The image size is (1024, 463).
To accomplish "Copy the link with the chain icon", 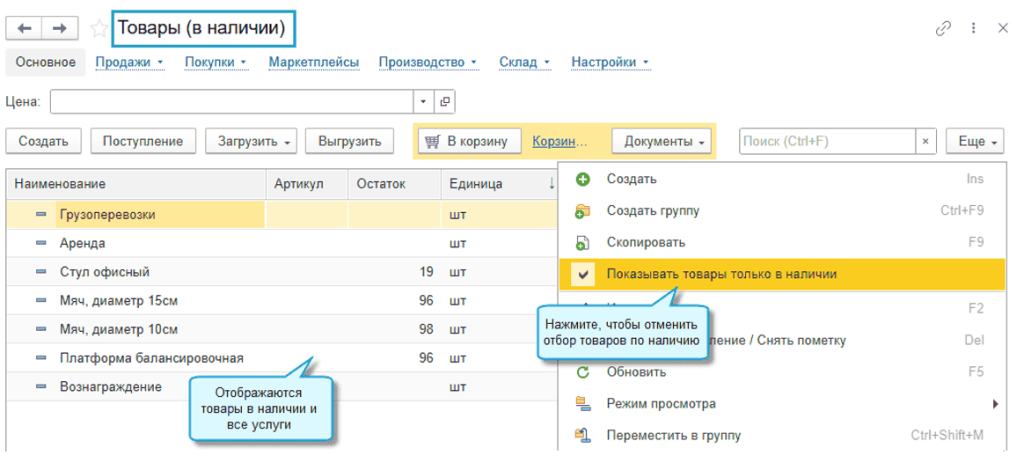I will tap(942, 28).
